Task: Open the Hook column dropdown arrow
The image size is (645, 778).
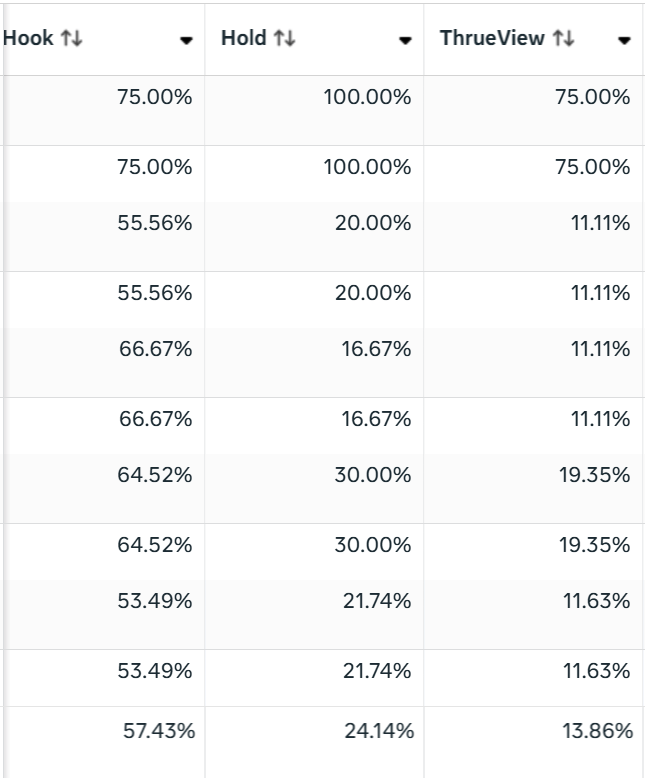Action: pos(186,41)
